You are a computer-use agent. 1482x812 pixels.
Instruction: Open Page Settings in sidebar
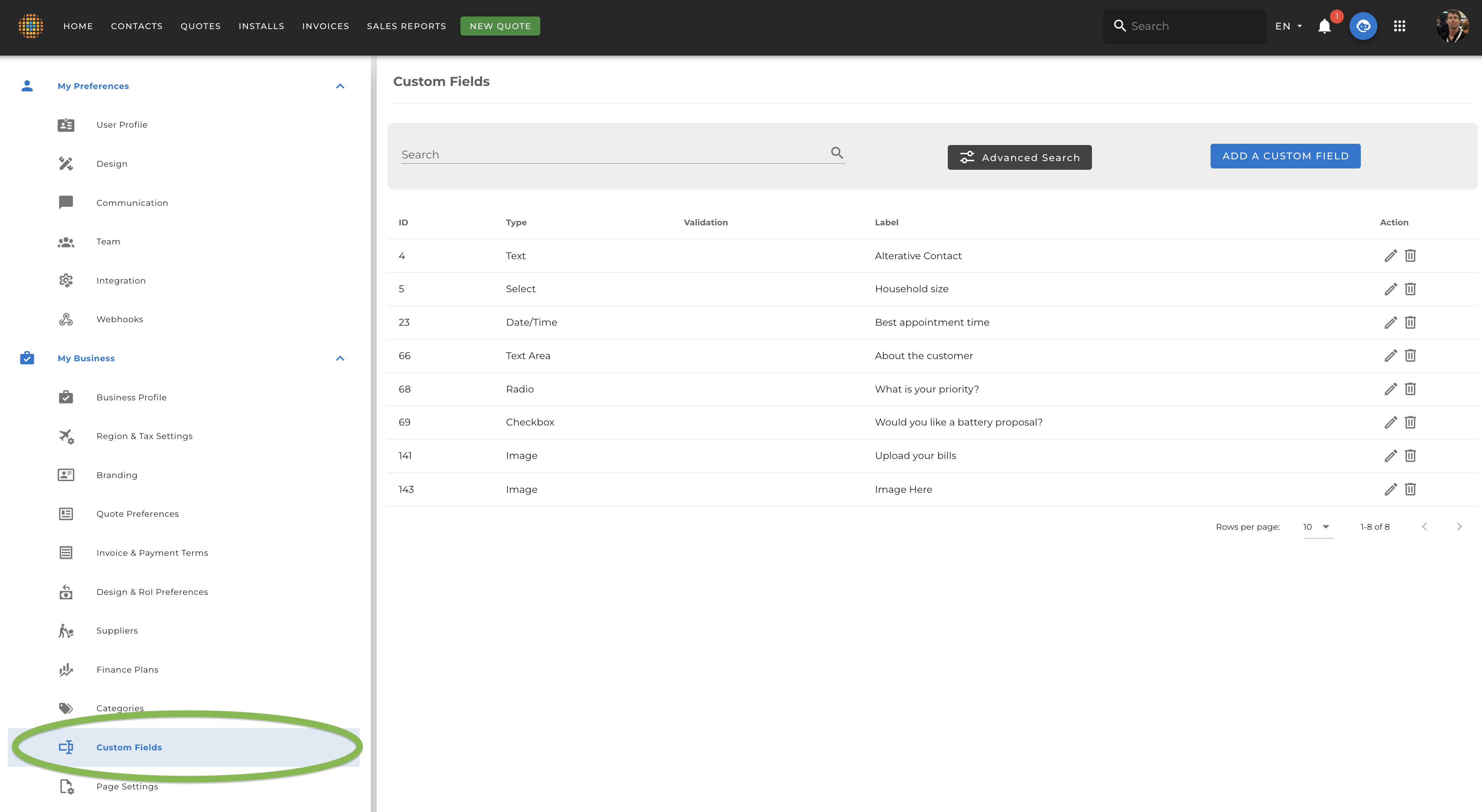[x=127, y=787]
